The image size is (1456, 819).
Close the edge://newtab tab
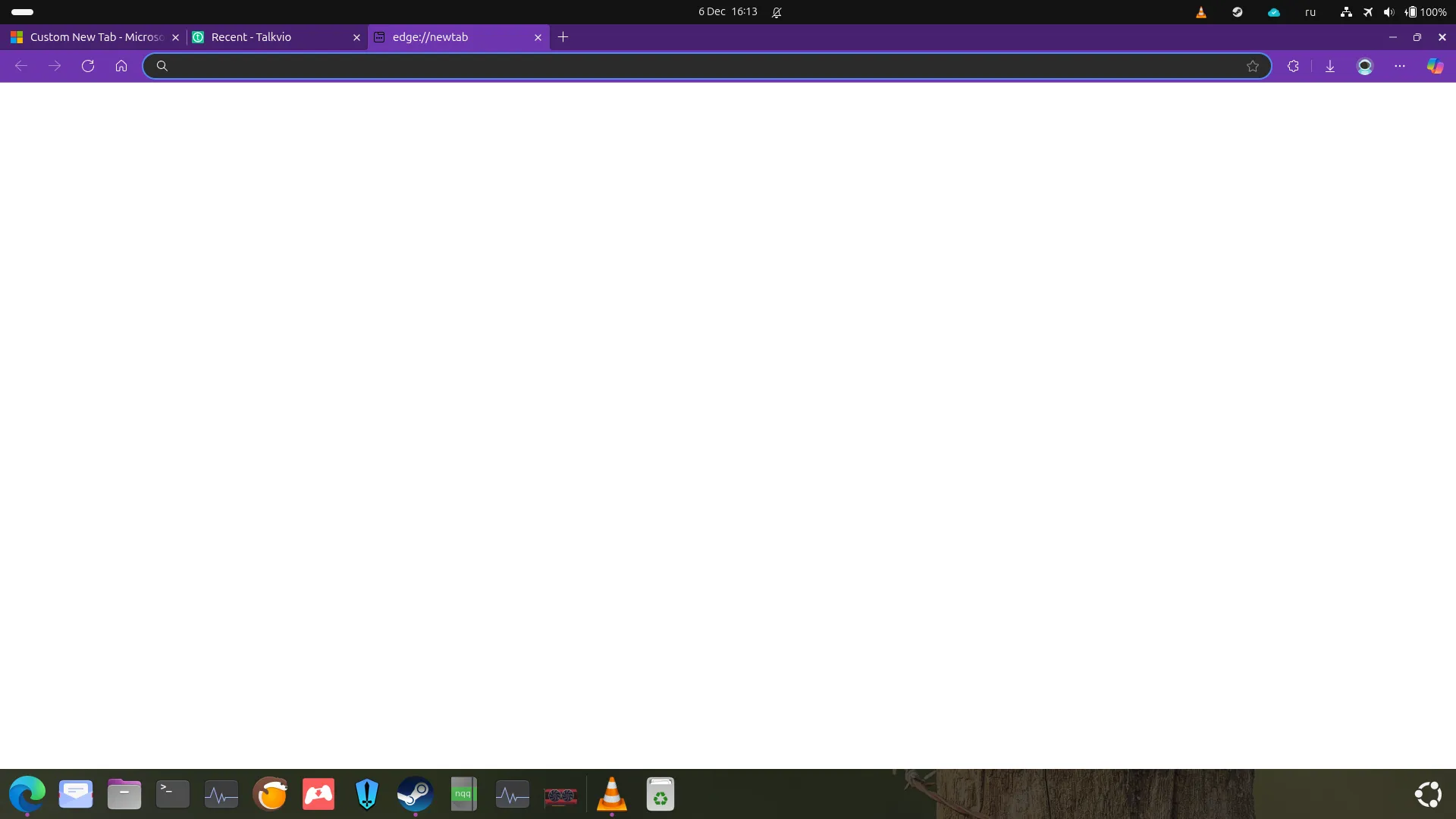[538, 37]
